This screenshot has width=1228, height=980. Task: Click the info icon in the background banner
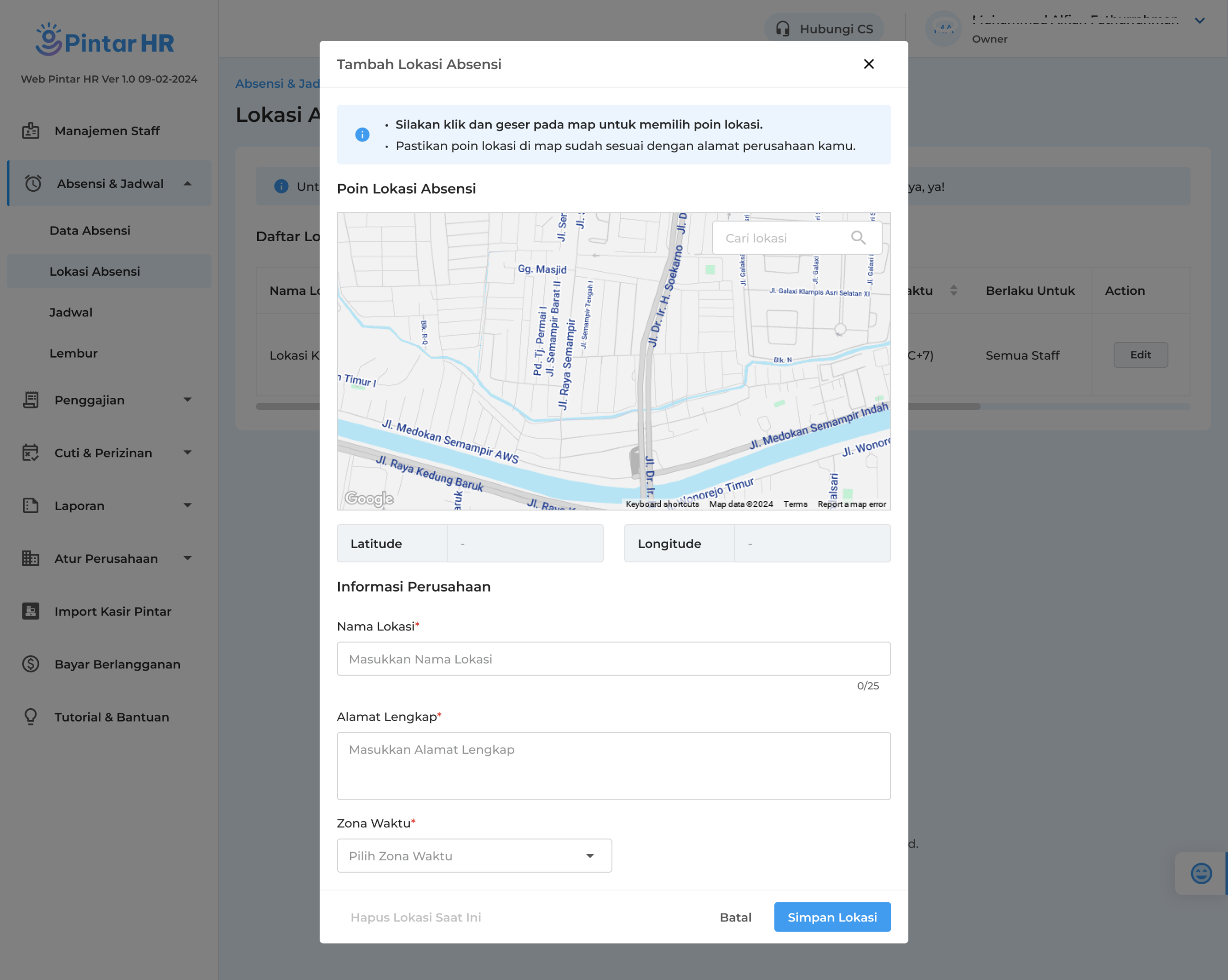click(x=281, y=187)
